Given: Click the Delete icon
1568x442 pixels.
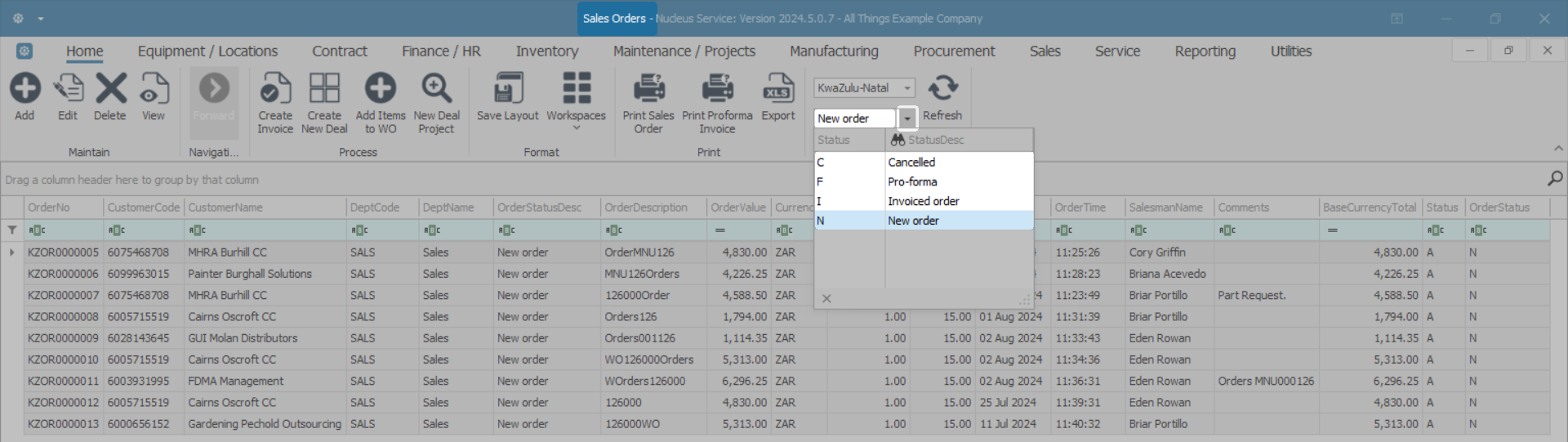Looking at the screenshot, I should tap(110, 88).
